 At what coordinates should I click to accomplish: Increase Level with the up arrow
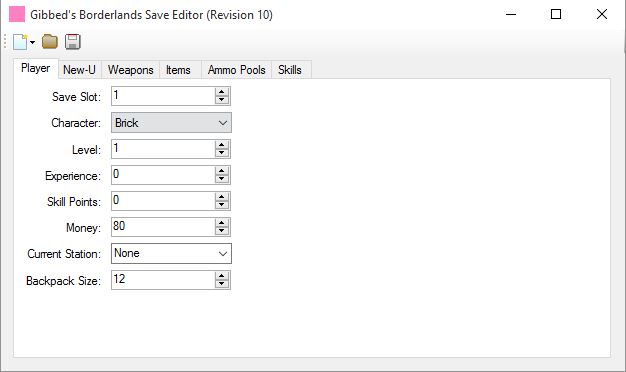(x=222, y=145)
